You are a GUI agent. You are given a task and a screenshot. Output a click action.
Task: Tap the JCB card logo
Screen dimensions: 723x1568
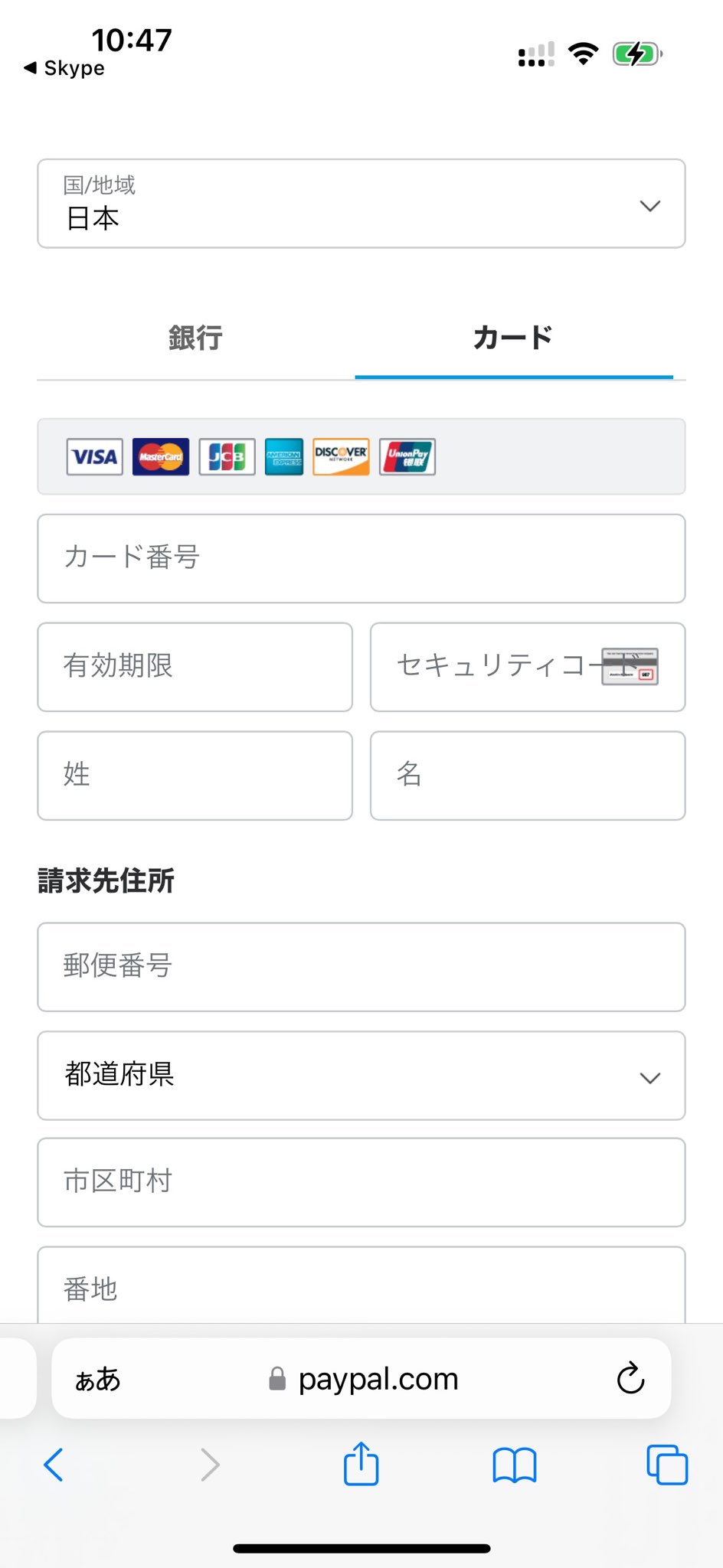tap(227, 457)
